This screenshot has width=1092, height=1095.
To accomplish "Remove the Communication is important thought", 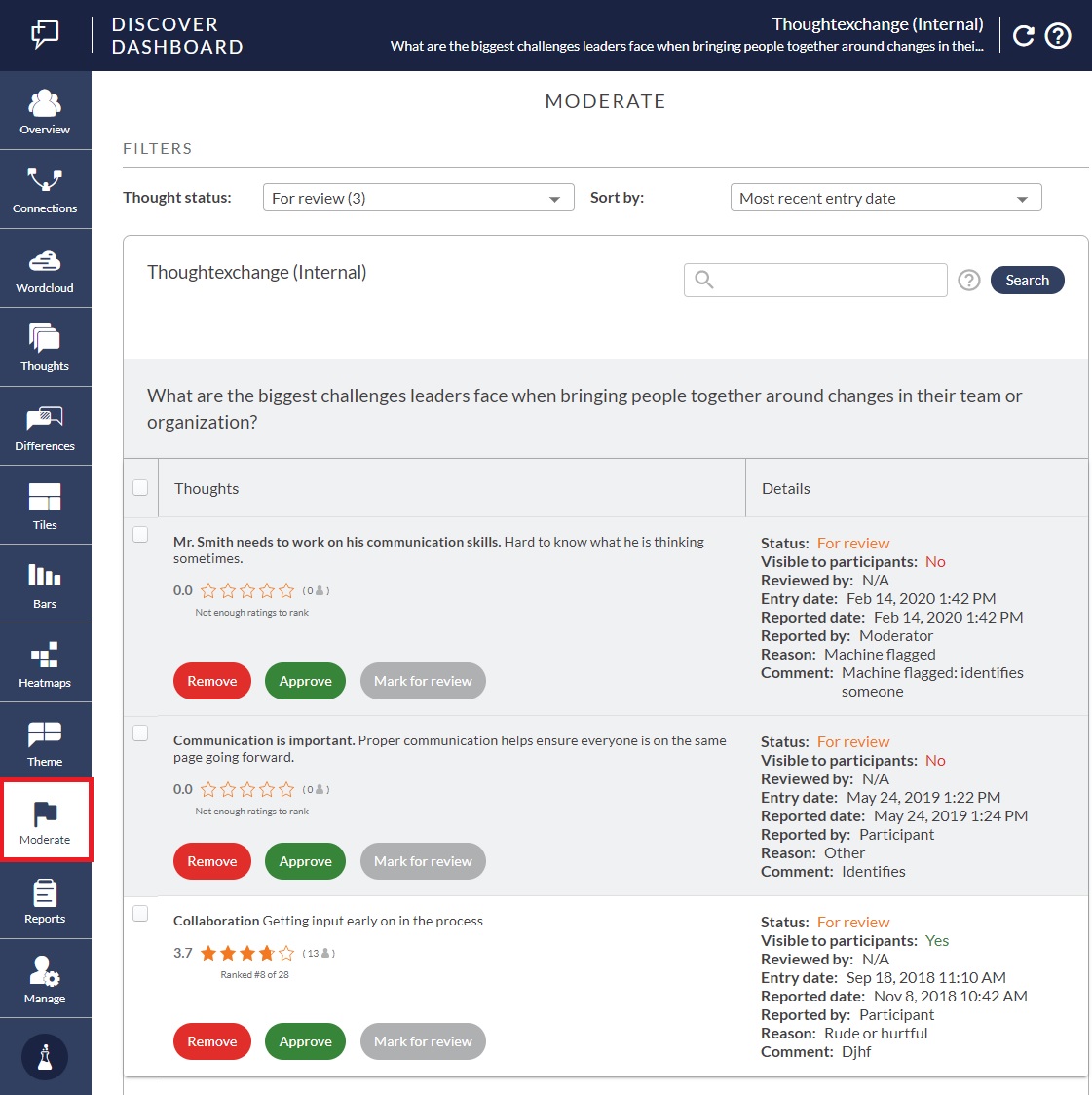I will click(212, 861).
